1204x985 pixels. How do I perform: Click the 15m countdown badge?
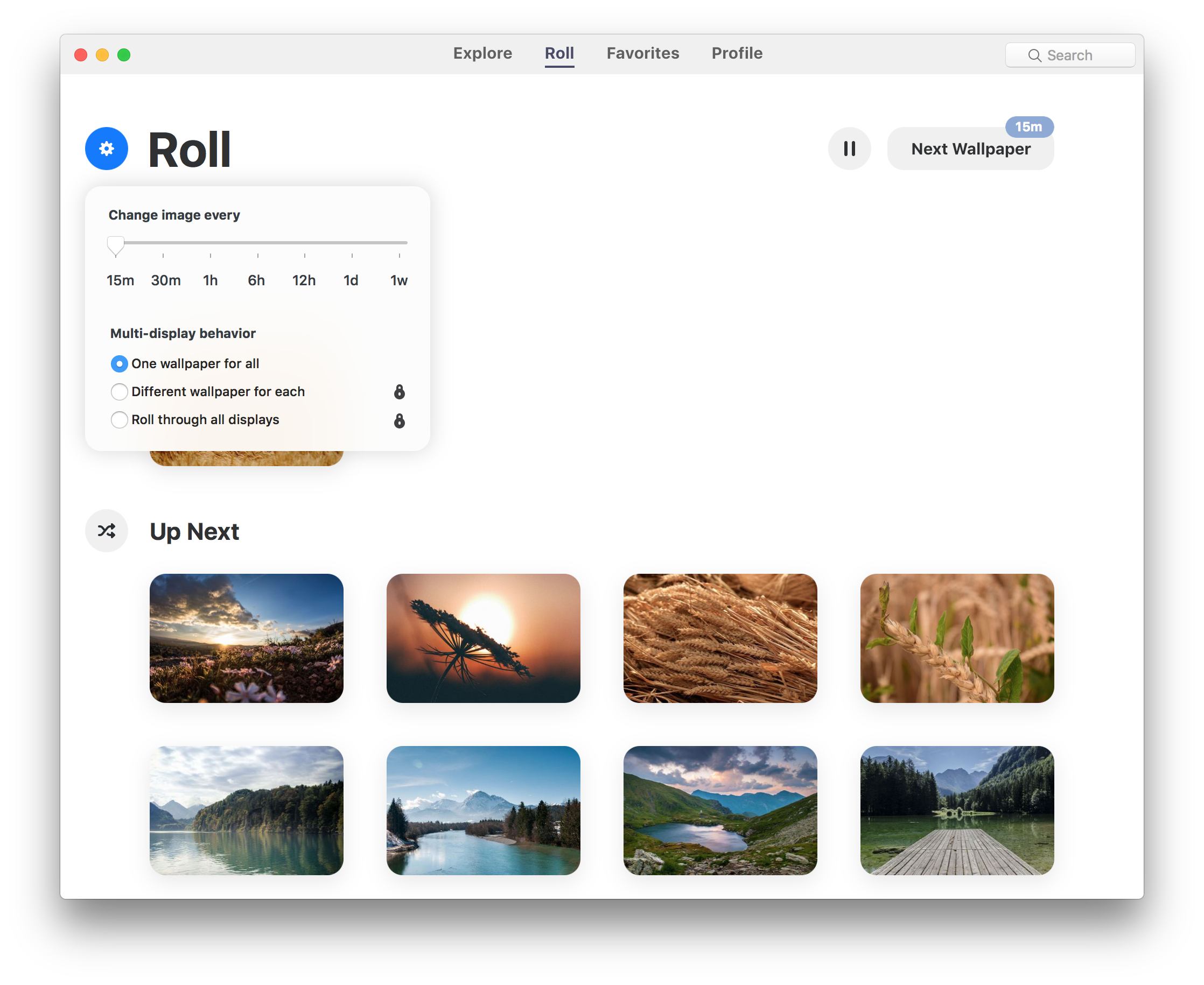pyautogui.click(x=1028, y=126)
